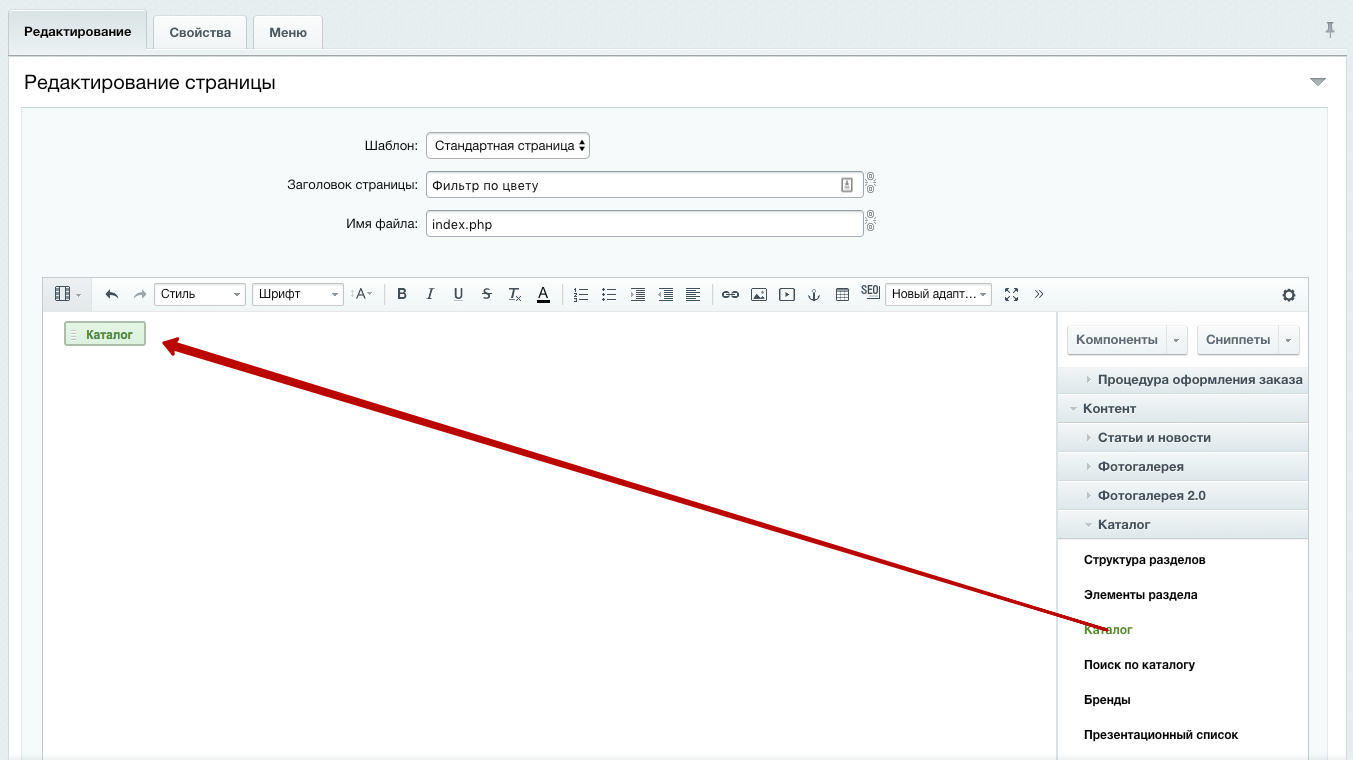Click the Заголовок страницы input field
The image size is (1353, 760).
tap(644, 185)
